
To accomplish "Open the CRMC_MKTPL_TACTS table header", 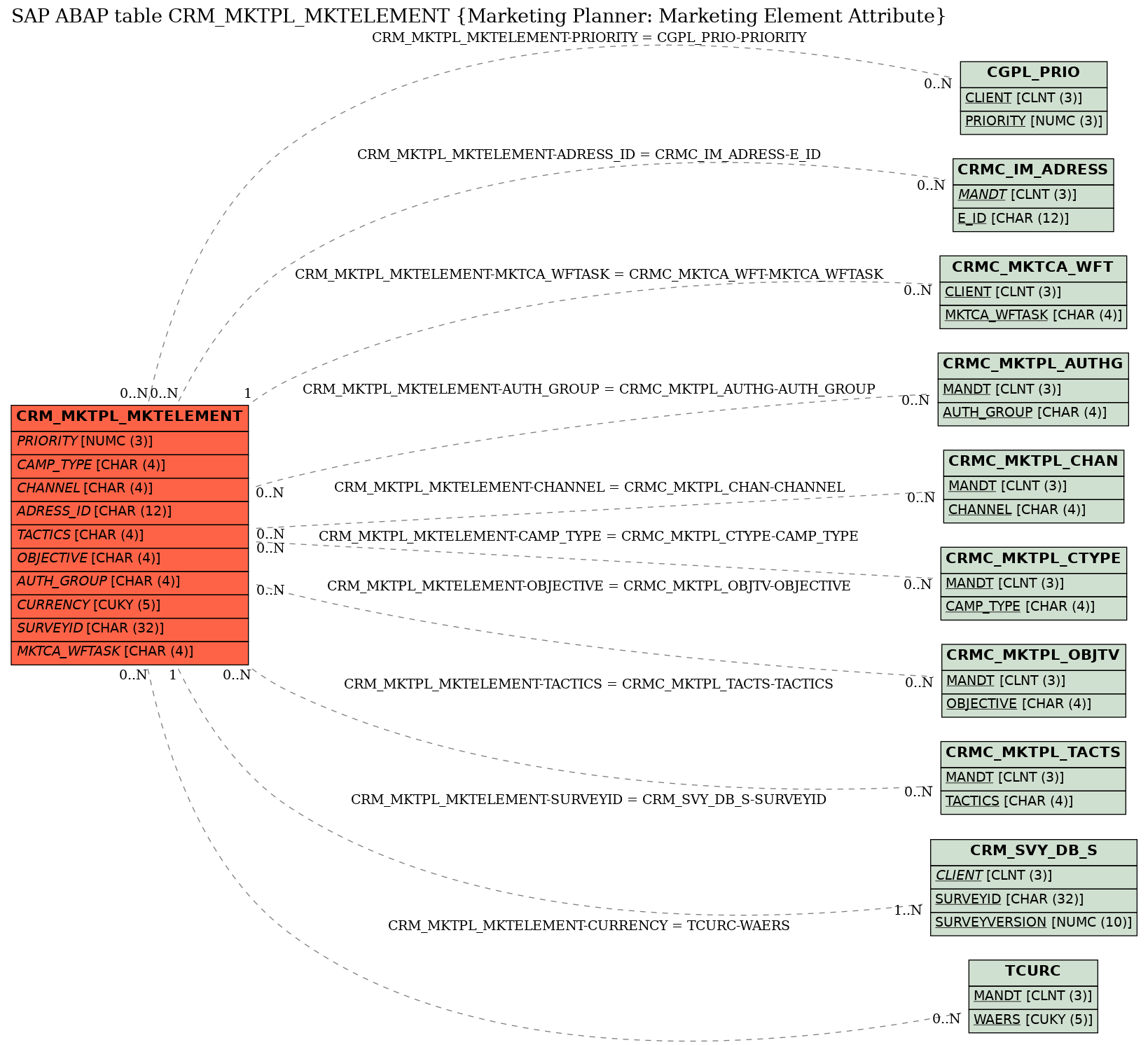I will [1033, 754].
